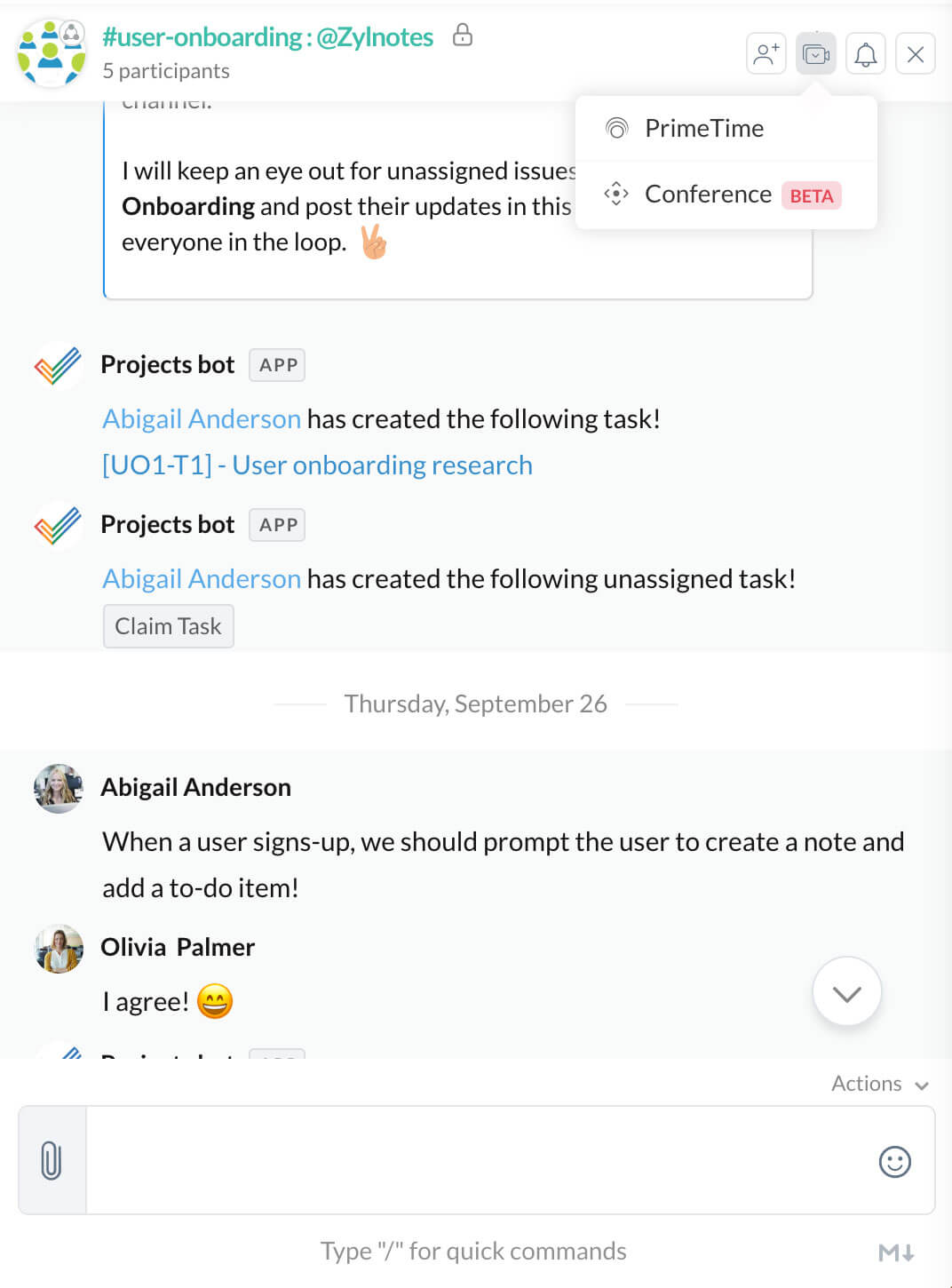Click Olivia Palmer's profile photo
Image resolution: width=952 pixels, height=1288 pixels.
pos(59,949)
